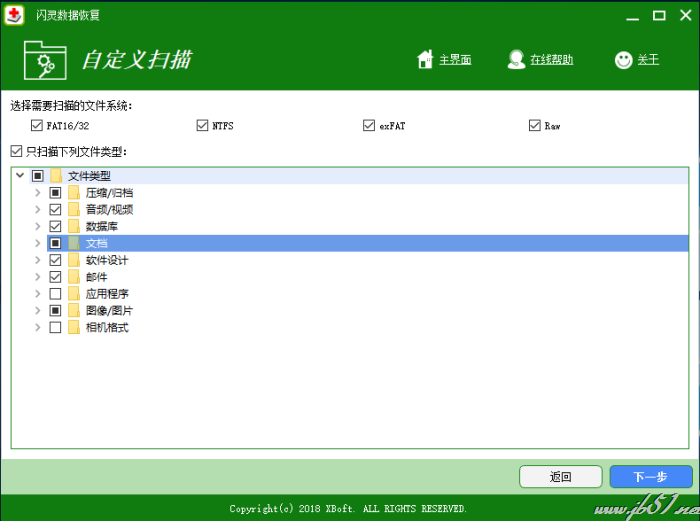This screenshot has width=700, height=521.
Task: Click the 相机格式 folder icon
Action: point(74,328)
